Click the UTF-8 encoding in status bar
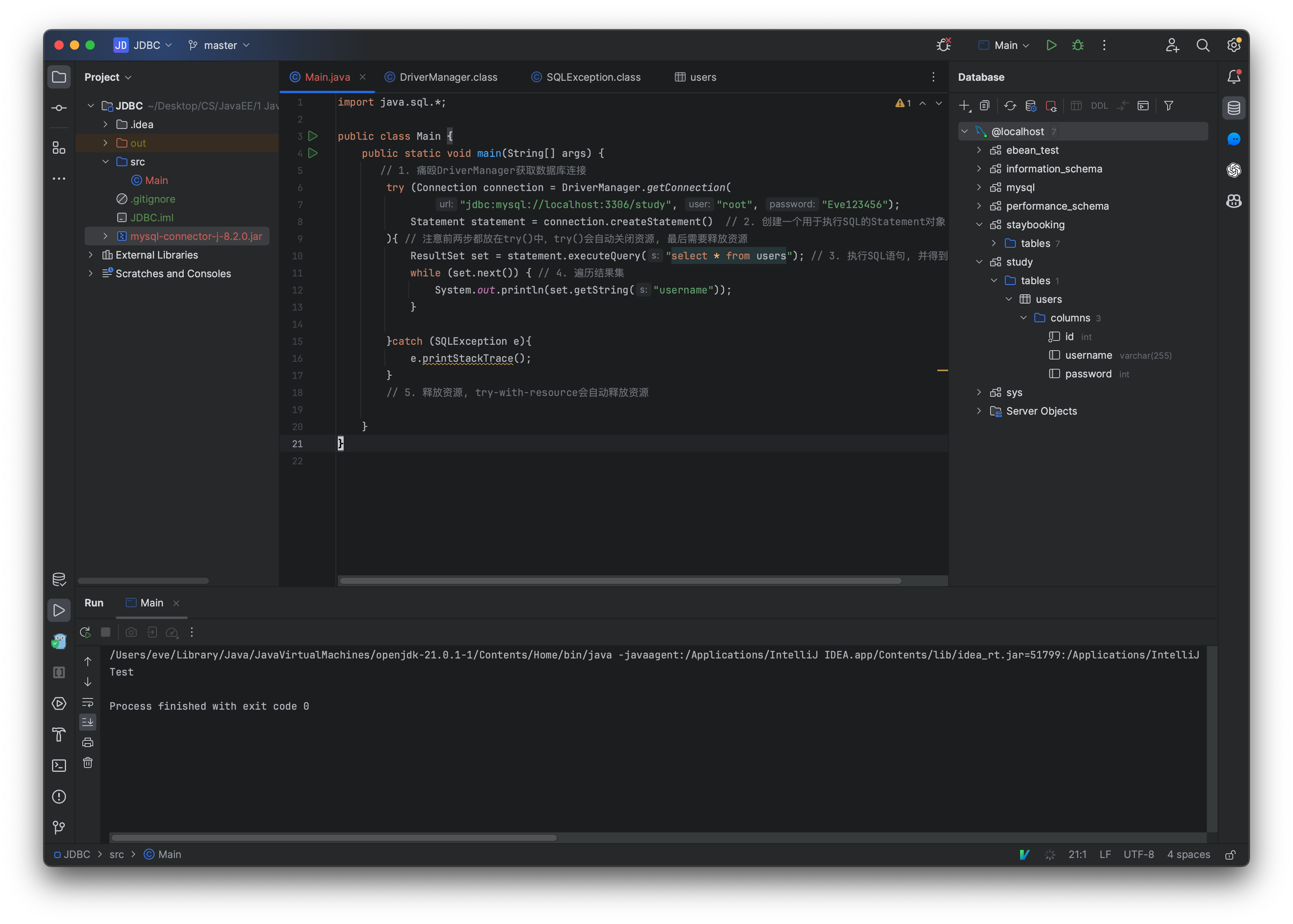This screenshot has height=924, width=1293. [1138, 855]
